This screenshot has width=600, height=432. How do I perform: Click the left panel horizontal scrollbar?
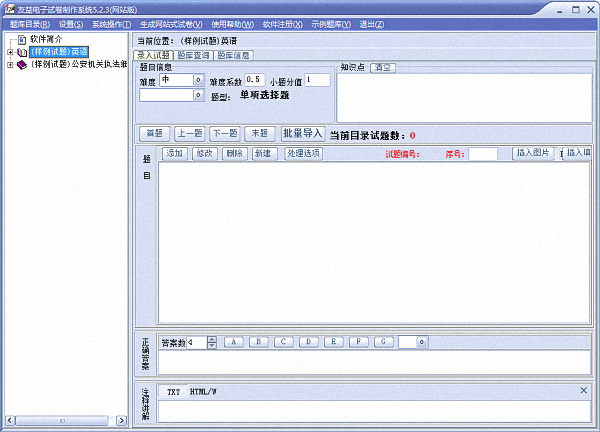(x=65, y=420)
